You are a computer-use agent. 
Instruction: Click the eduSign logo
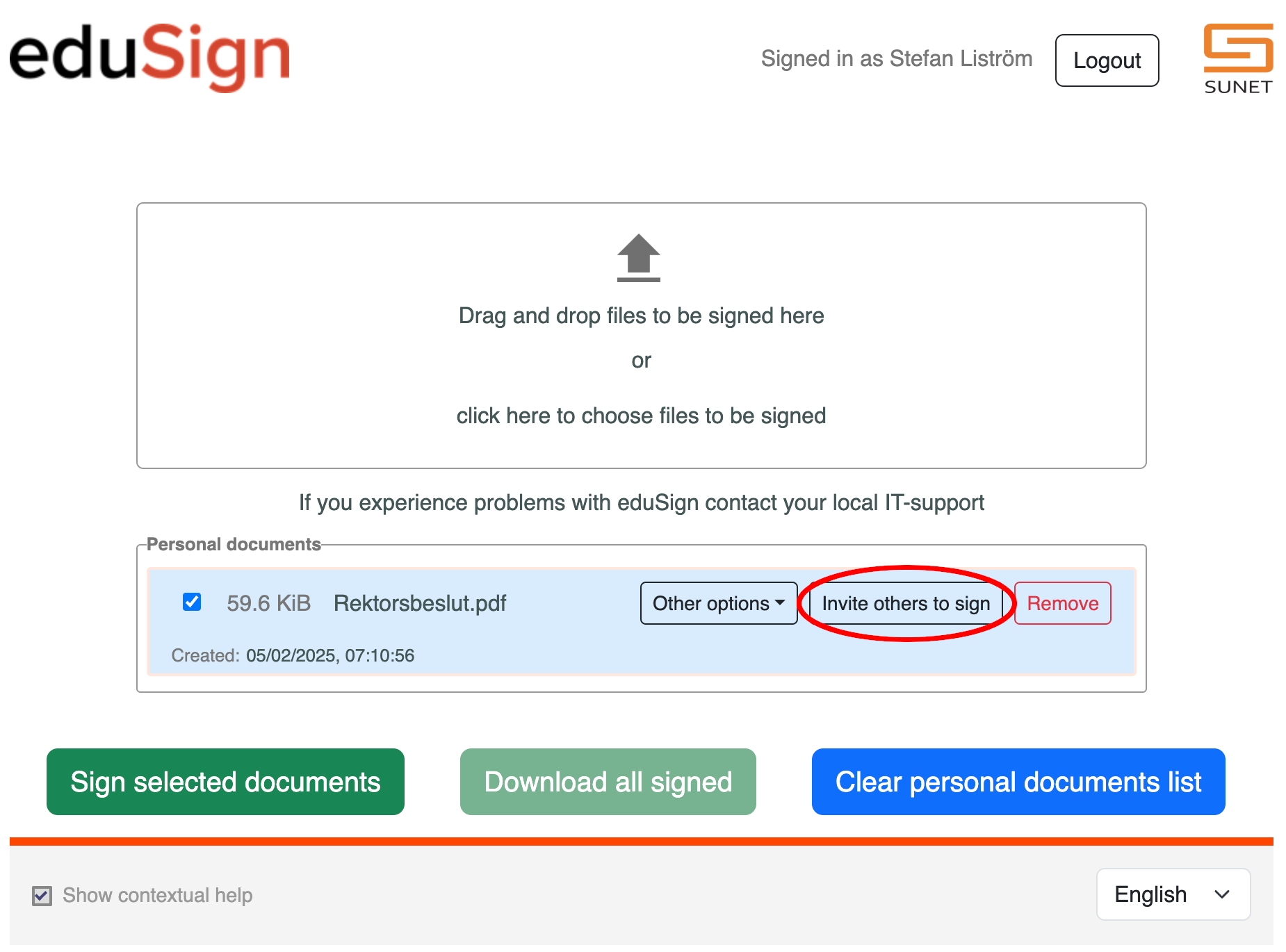pyautogui.click(x=149, y=57)
